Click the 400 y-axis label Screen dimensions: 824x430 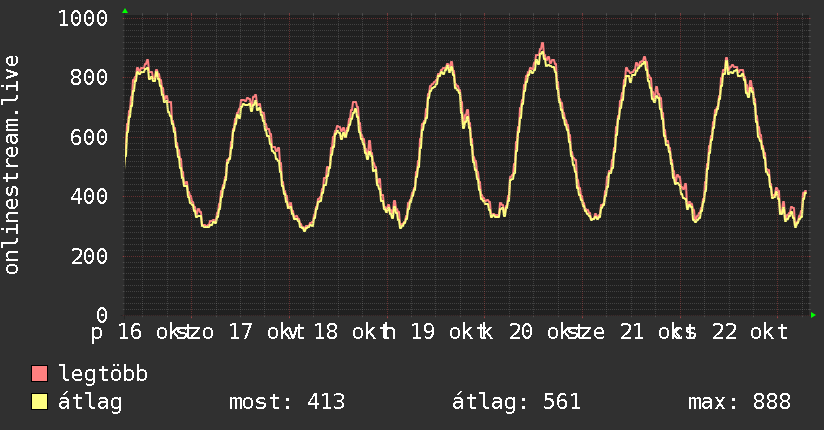pos(89,197)
